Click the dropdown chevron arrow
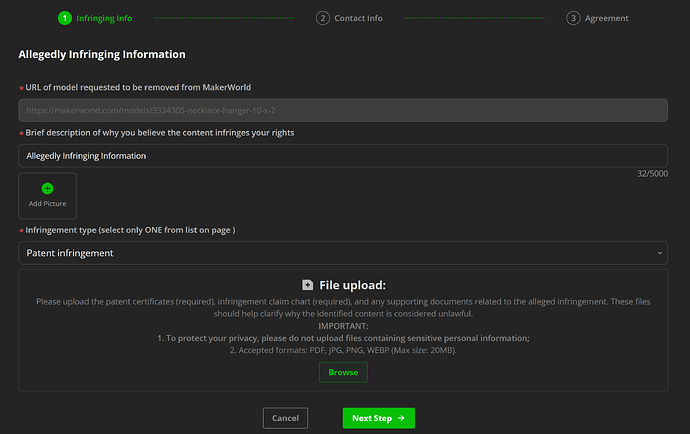690x434 pixels. point(659,253)
